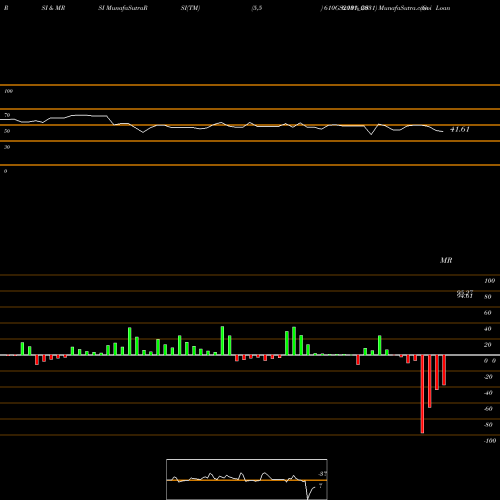The image size is (500, 500).
Task: Click the MR axis label 60
Action: [488, 313]
